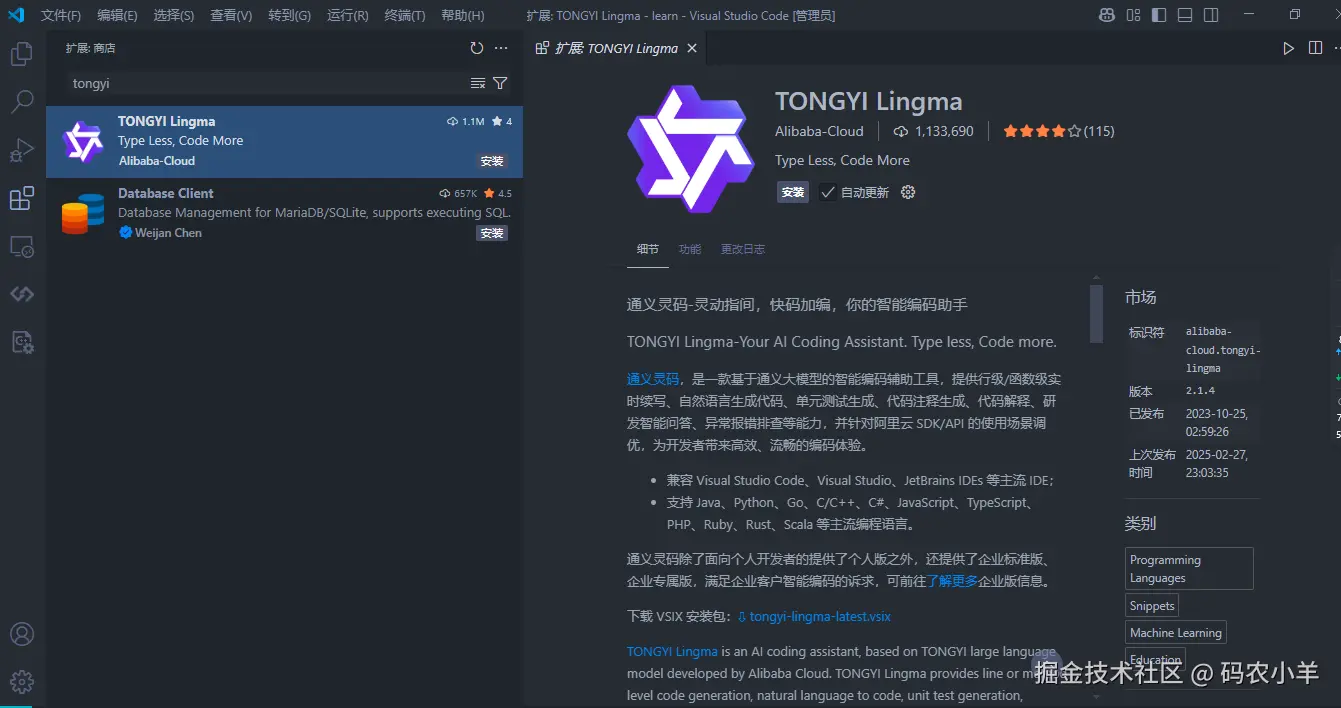Select the Database Client extension icon
This screenshot has width=1341, height=708.
click(82, 214)
